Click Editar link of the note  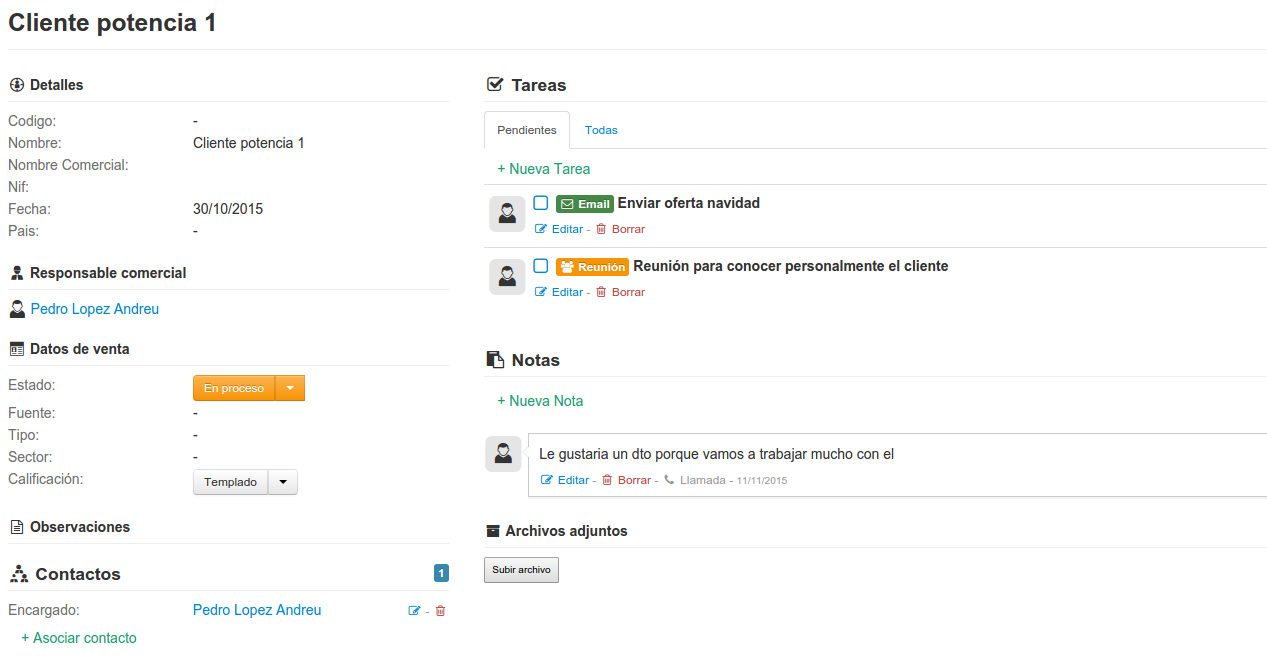click(x=573, y=480)
